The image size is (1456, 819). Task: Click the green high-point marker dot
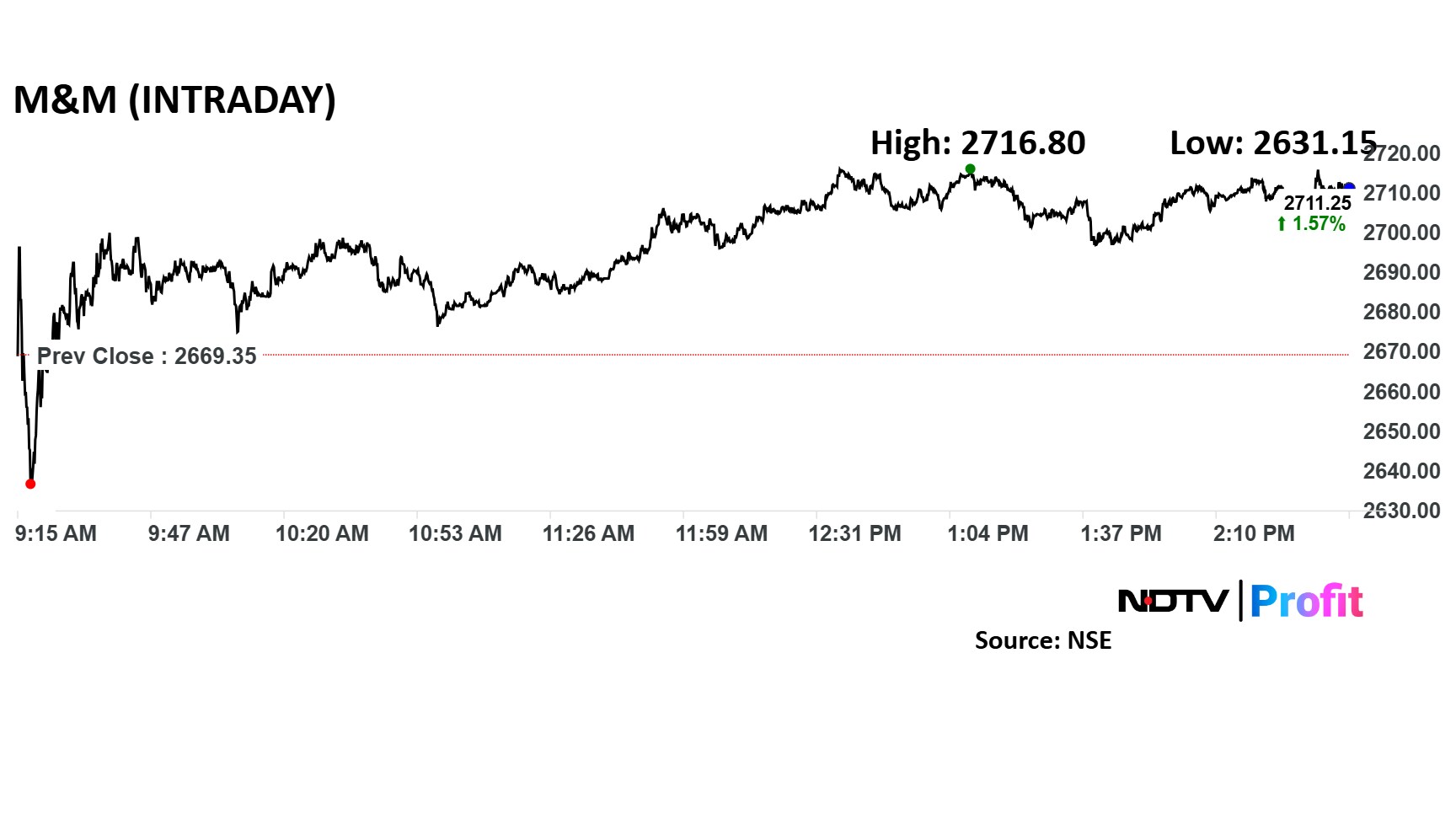(970, 169)
